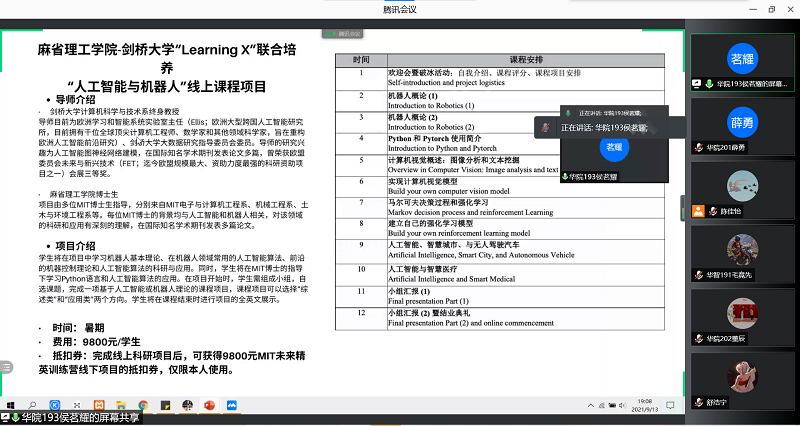The height and width of the screenshot is (426, 800).
Task: Select the 陈佳怡 participant avatar
Action: pyautogui.click(x=742, y=186)
